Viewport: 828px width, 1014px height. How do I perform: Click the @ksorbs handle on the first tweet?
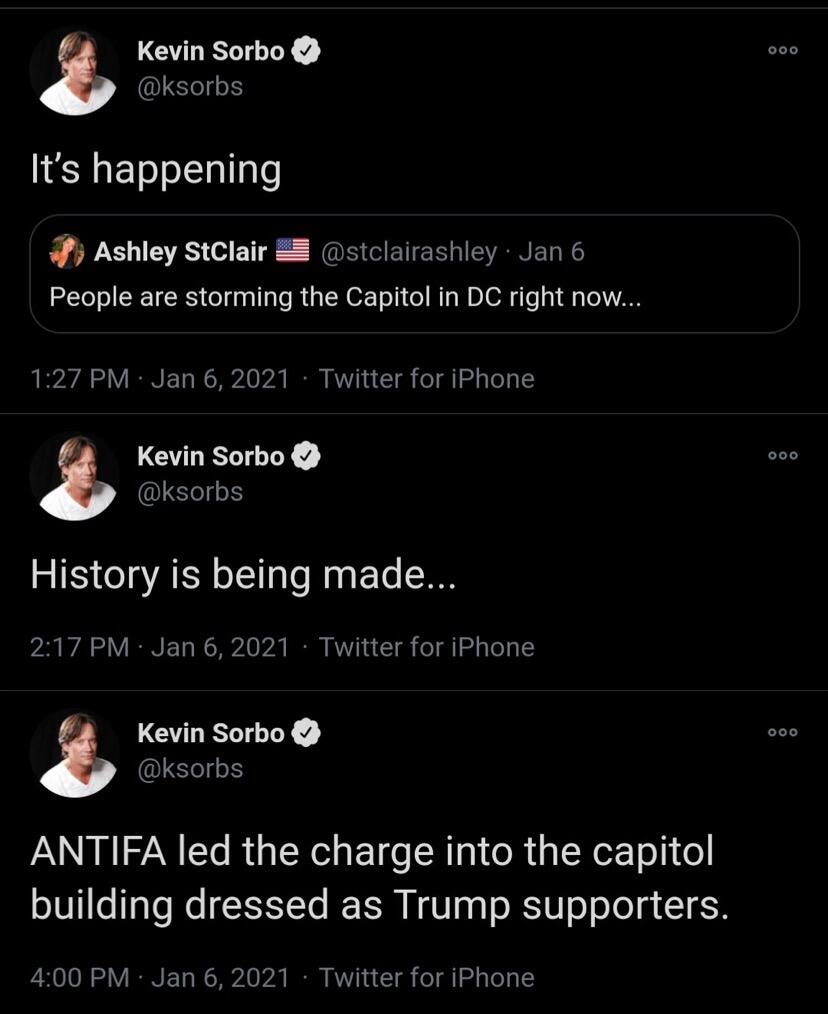190,87
